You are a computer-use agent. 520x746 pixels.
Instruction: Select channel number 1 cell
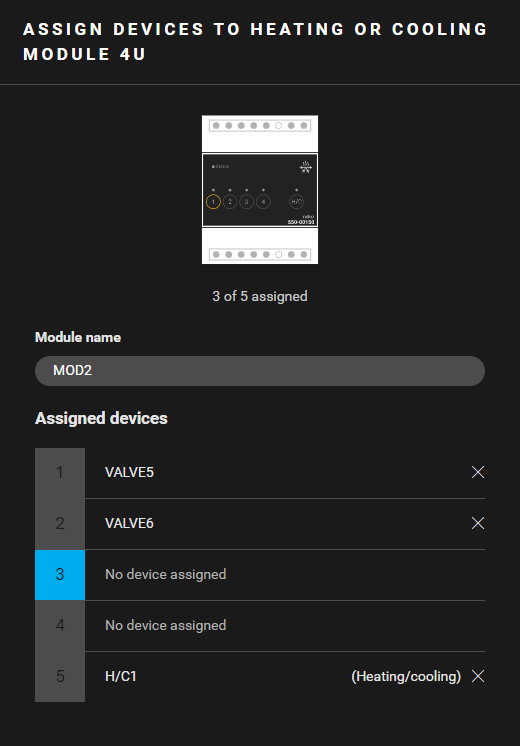coord(60,472)
